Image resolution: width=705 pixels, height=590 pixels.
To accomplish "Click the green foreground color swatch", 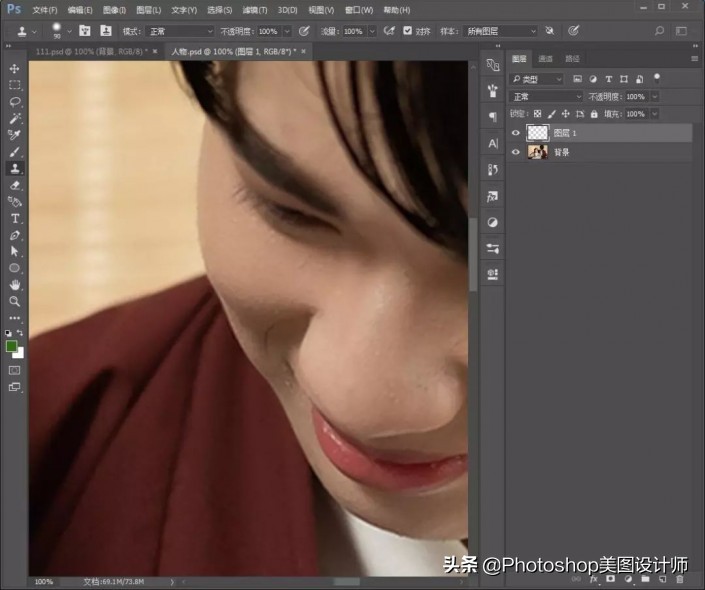I will click(12, 346).
